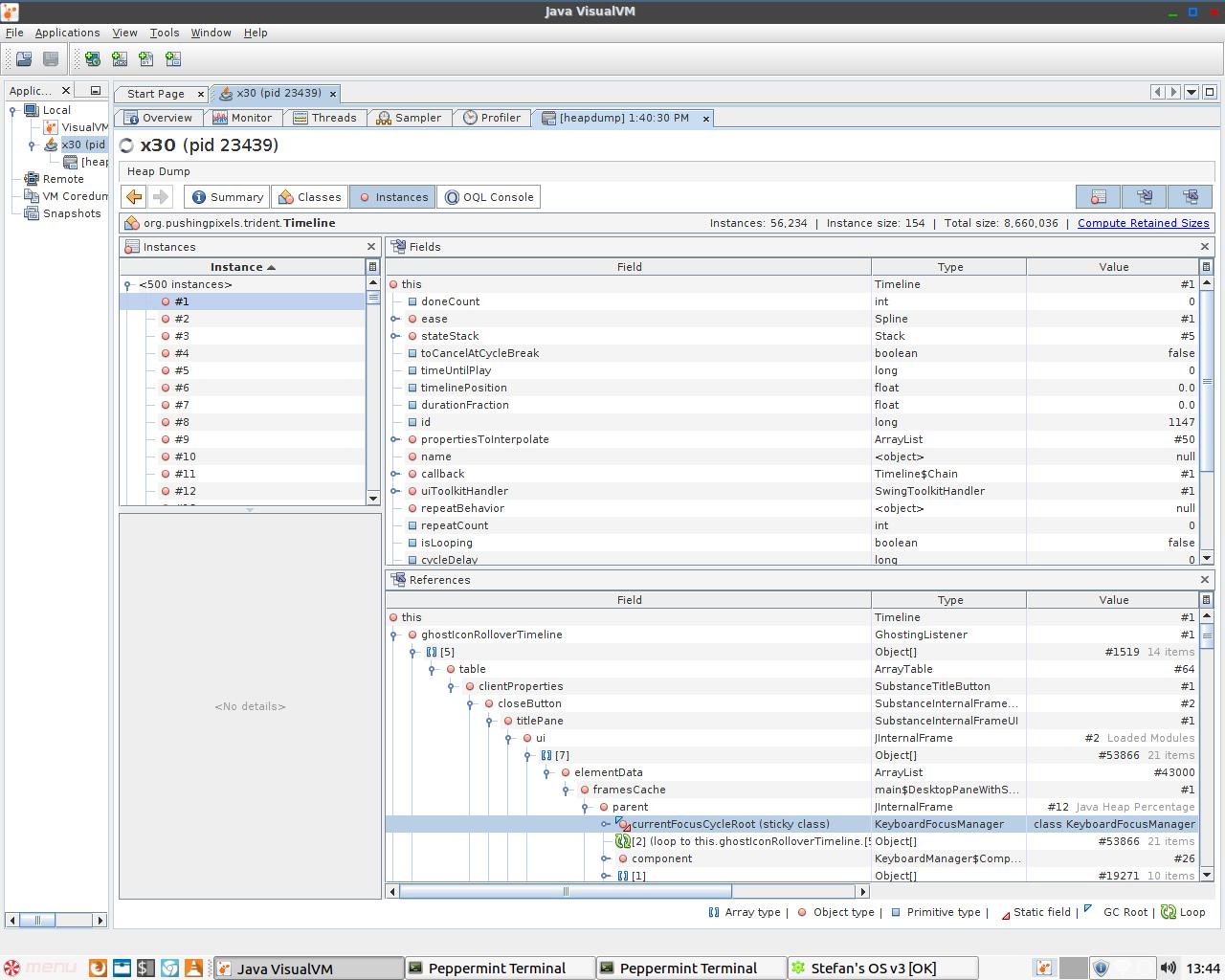This screenshot has width=1225, height=980.
Task: Open the OQL Console view
Action: pos(489,197)
